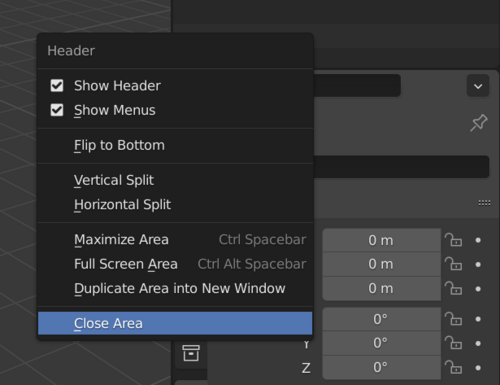
Task: Grab the panel drag-handle dots icon
Action: click(x=484, y=203)
